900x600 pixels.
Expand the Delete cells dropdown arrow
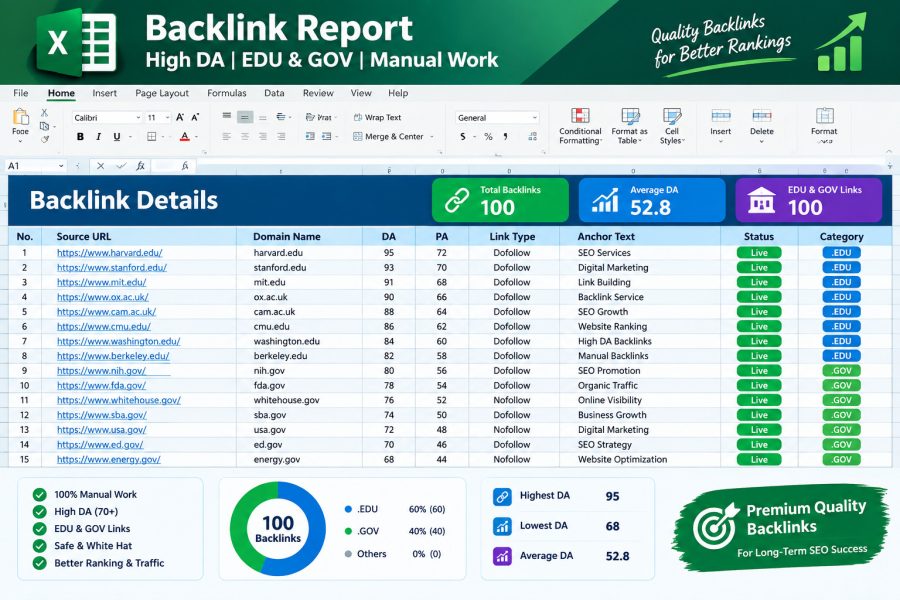click(x=762, y=141)
